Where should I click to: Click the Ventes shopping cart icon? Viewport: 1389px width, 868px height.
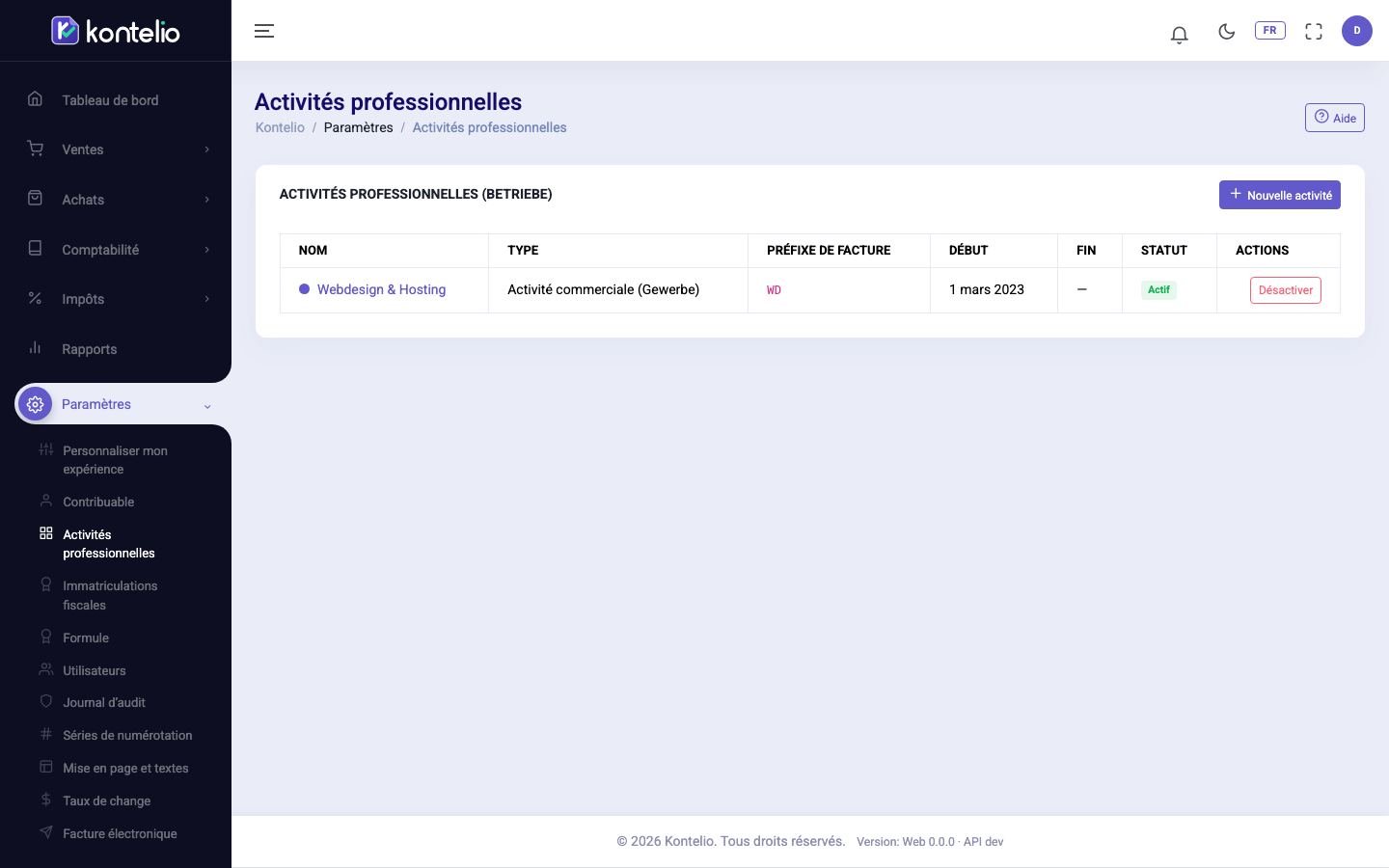coord(36,149)
